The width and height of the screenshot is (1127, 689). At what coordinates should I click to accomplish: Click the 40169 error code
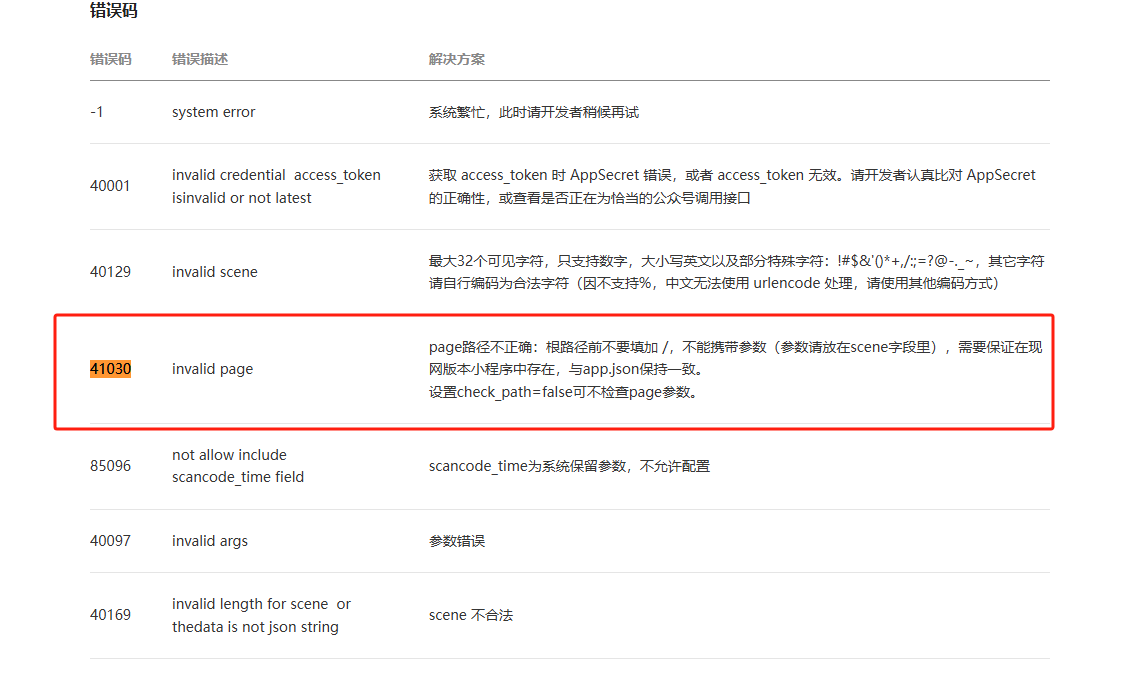[110, 615]
